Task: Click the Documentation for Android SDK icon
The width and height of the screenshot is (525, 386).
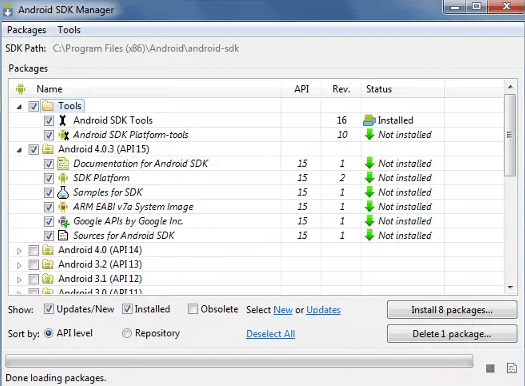Action: point(63,163)
